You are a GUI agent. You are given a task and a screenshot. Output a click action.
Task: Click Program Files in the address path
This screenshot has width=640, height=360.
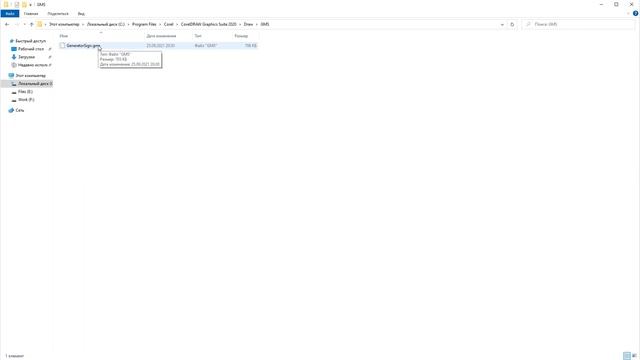coord(144,24)
